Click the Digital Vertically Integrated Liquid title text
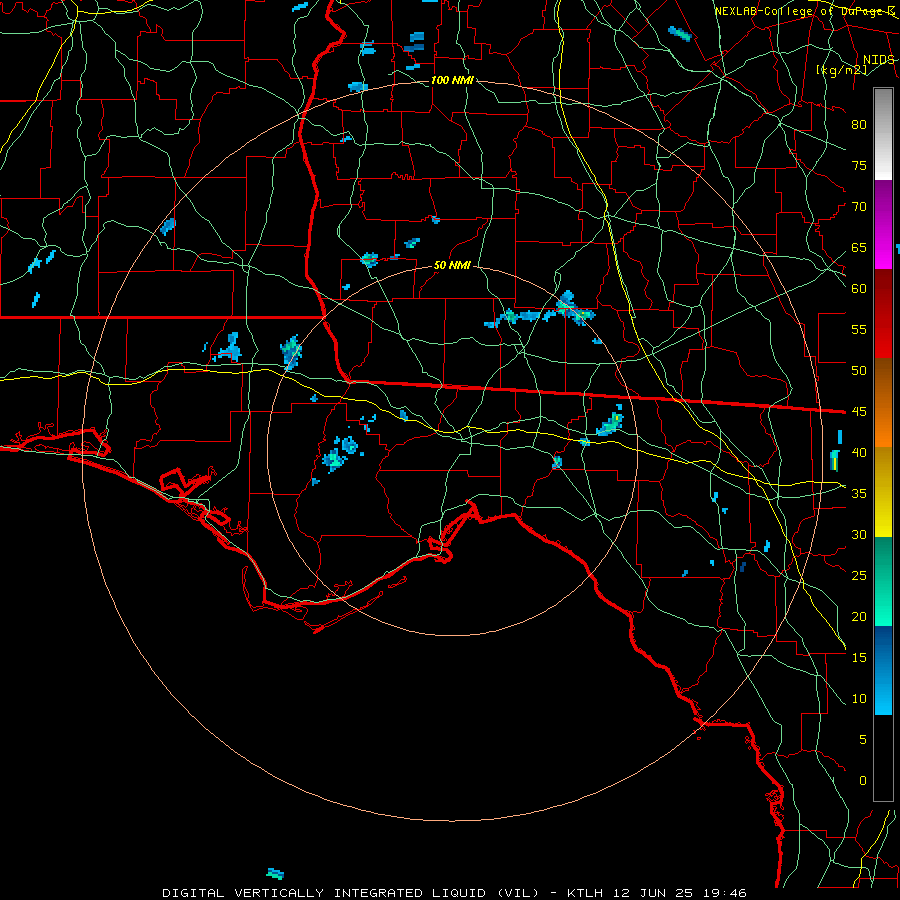The image size is (900, 900). click(x=351, y=893)
